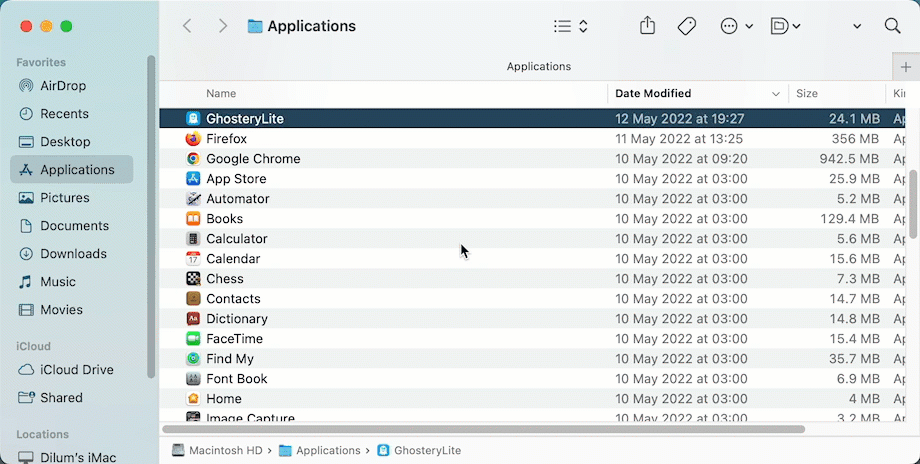Click the Edit Tags toolbar icon
The height and width of the screenshot is (464, 920).
click(x=686, y=26)
